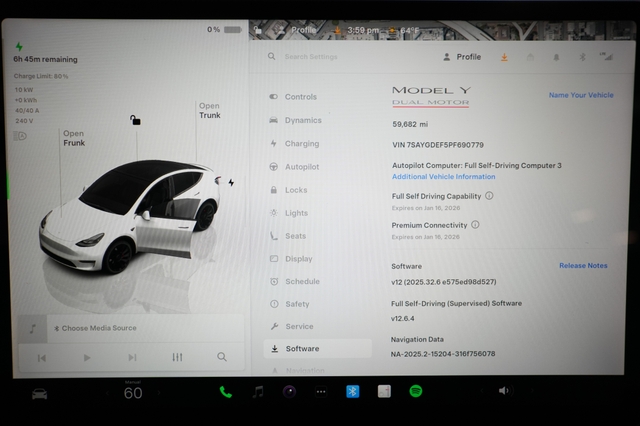Open car controls with the car icon
This screenshot has width=640, height=426.
tap(40, 394)
